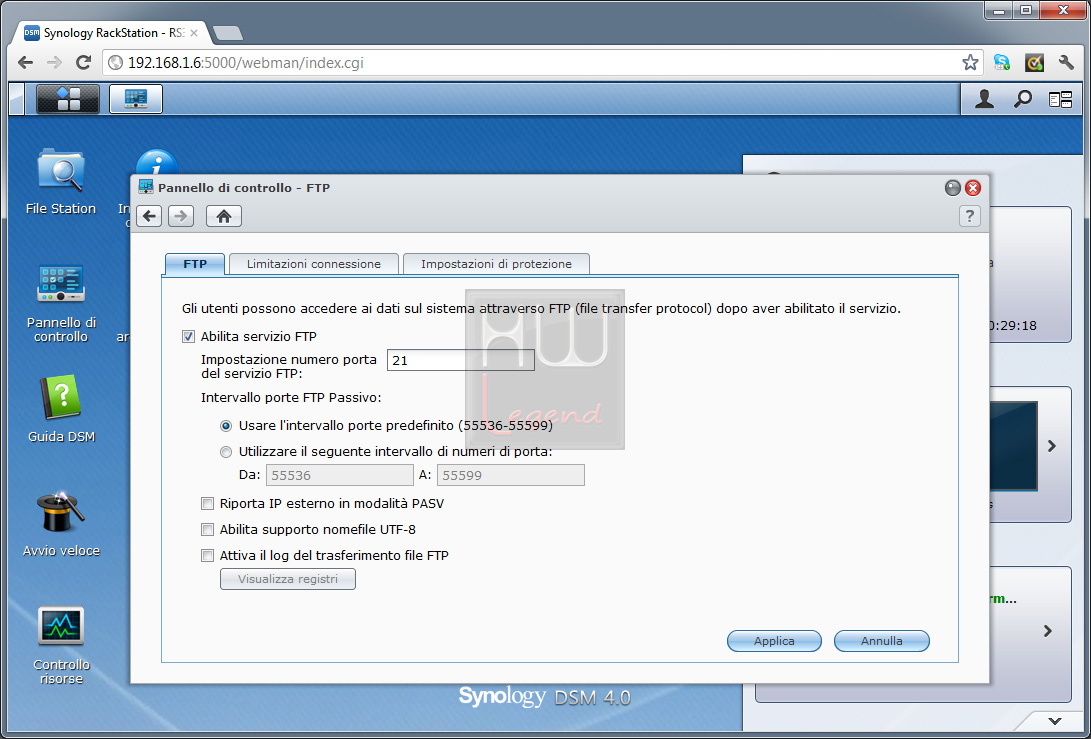Select the custom port range radio button
This screenshot has height=739, width=1091.
225,452
